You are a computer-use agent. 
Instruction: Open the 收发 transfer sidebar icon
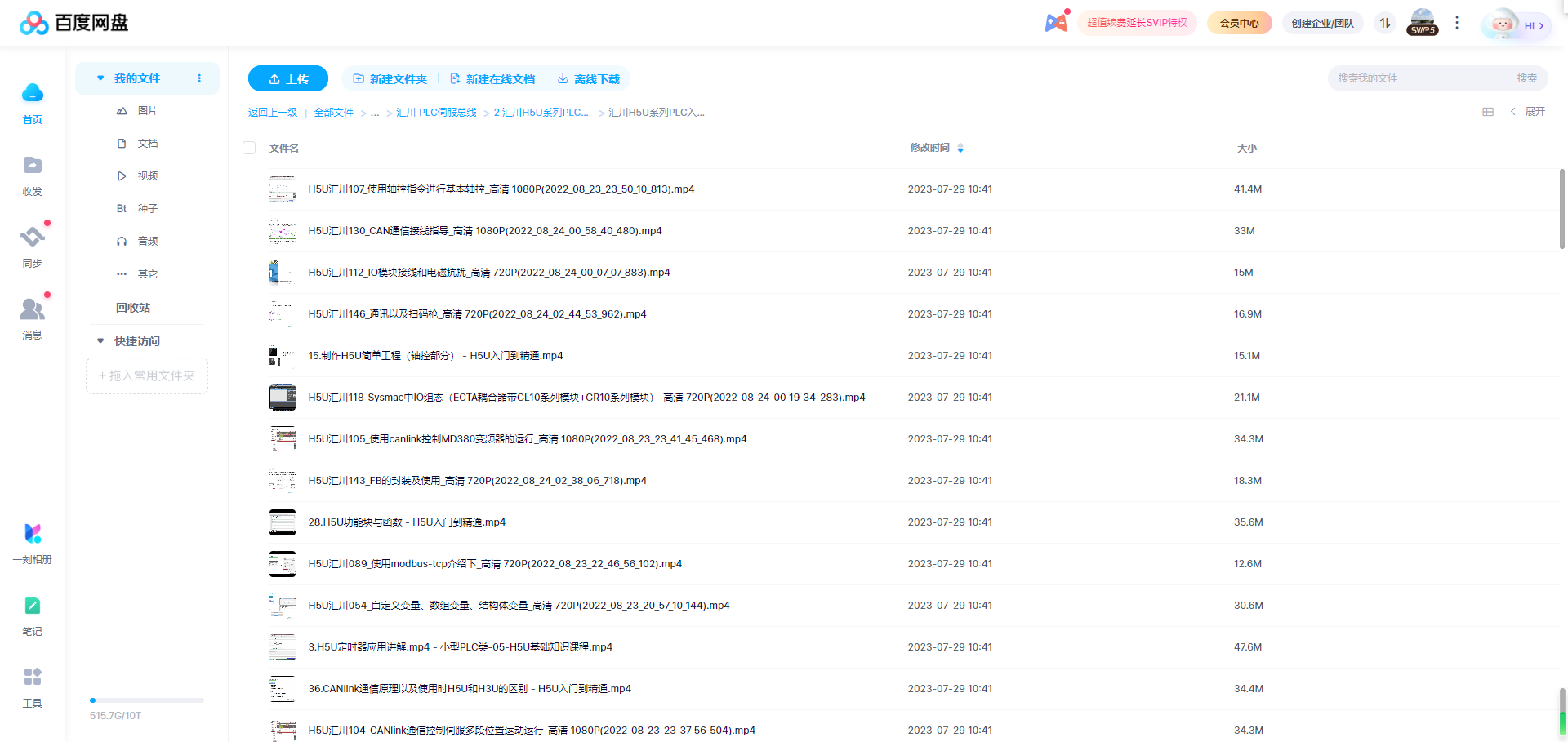[x=32, y=175]
